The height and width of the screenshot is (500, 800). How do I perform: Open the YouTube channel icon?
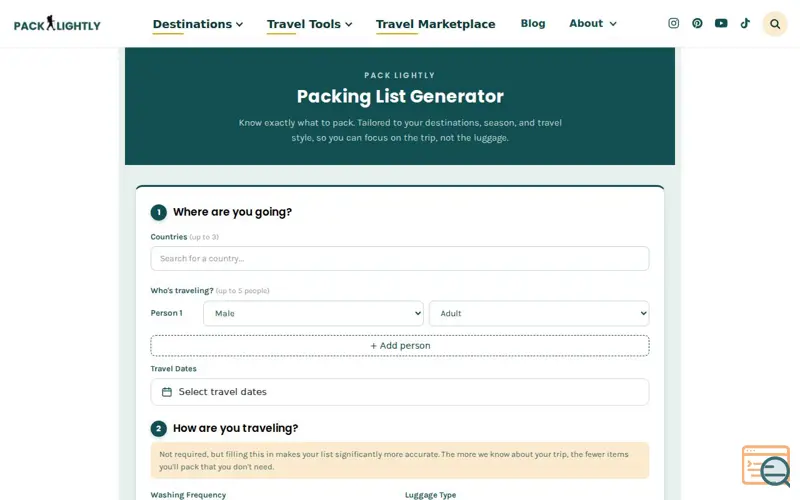[721, 23]
